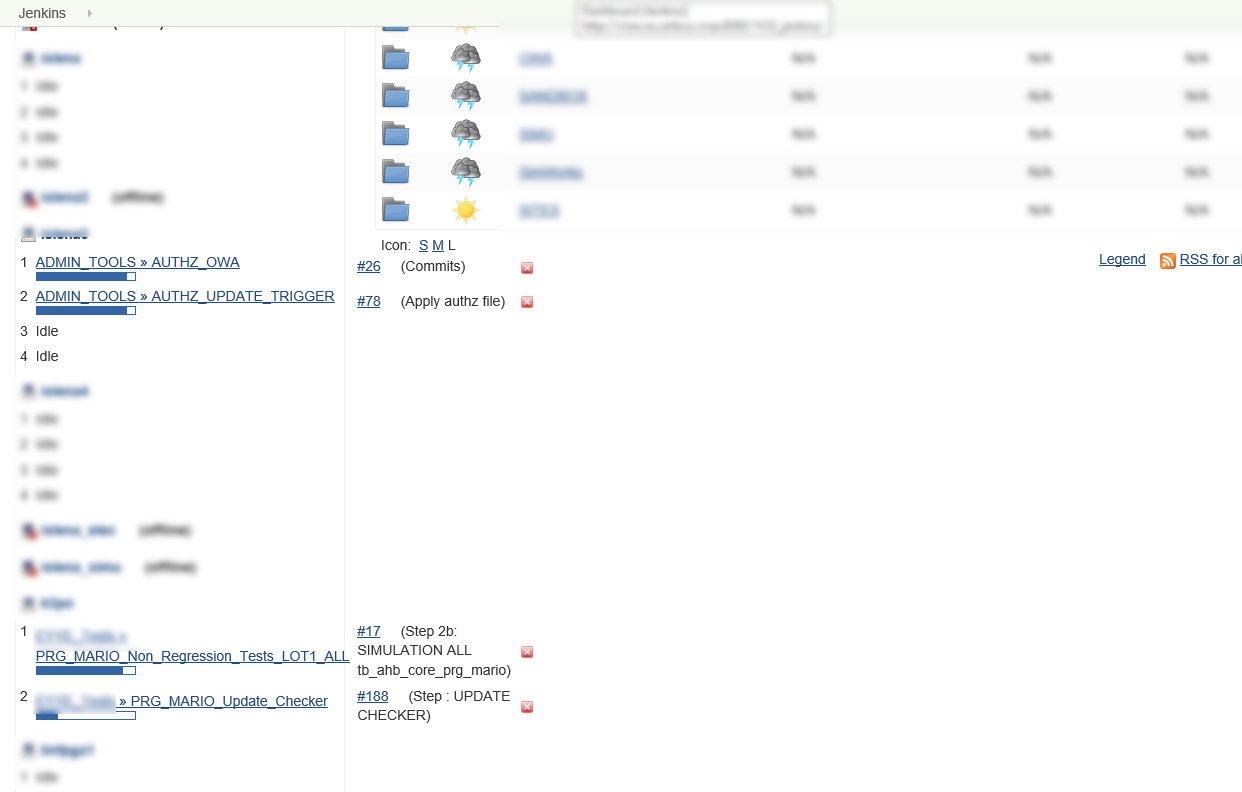Screen dimensions: 1242x792
Task: Open build number #188
Action: pos(372,696)
